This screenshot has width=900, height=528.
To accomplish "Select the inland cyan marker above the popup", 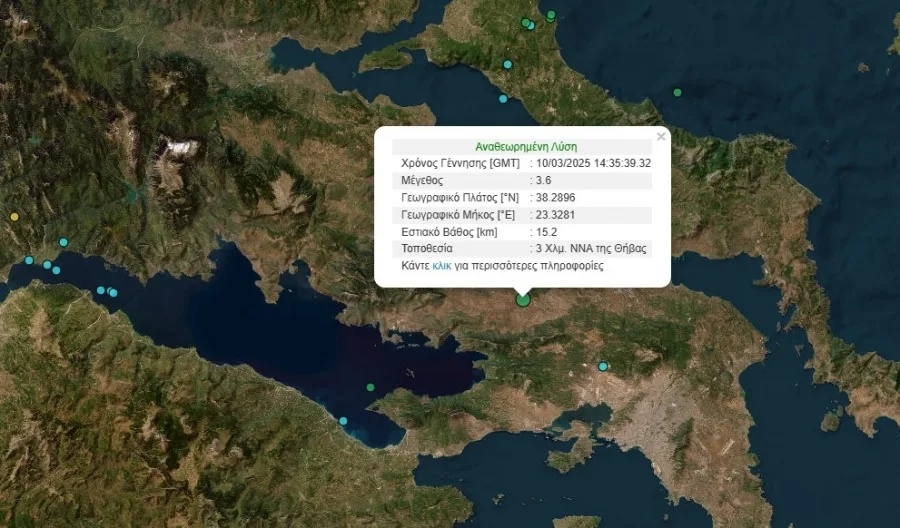I will coord(507,65).
